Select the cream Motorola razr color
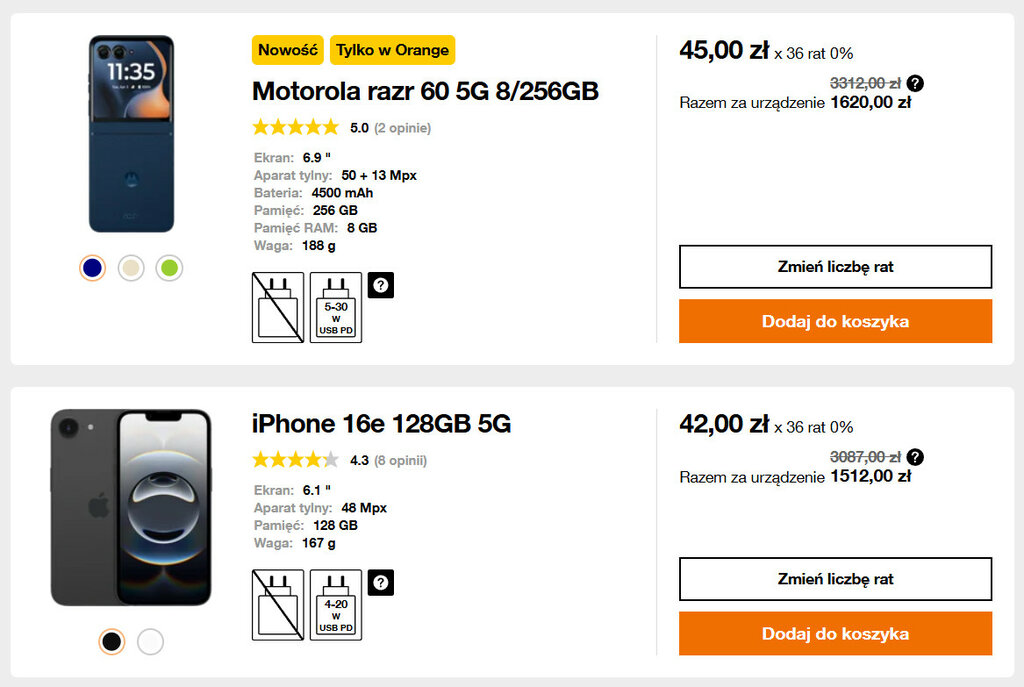Screen dimensions: 1024x687 pos(131,268)
